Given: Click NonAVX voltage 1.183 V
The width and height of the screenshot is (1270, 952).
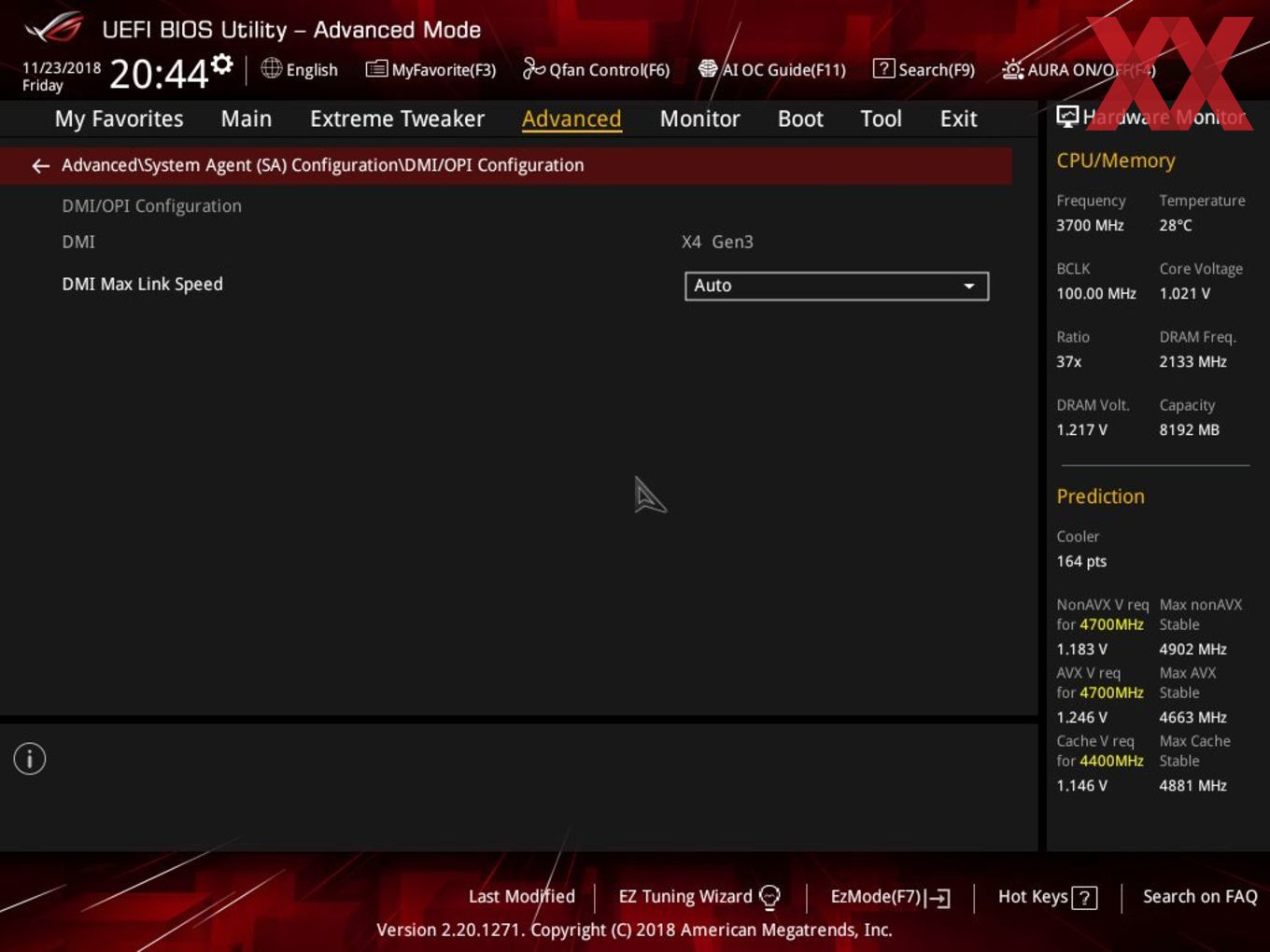Looking at the screenshot, I should (x=1081, y=649).
